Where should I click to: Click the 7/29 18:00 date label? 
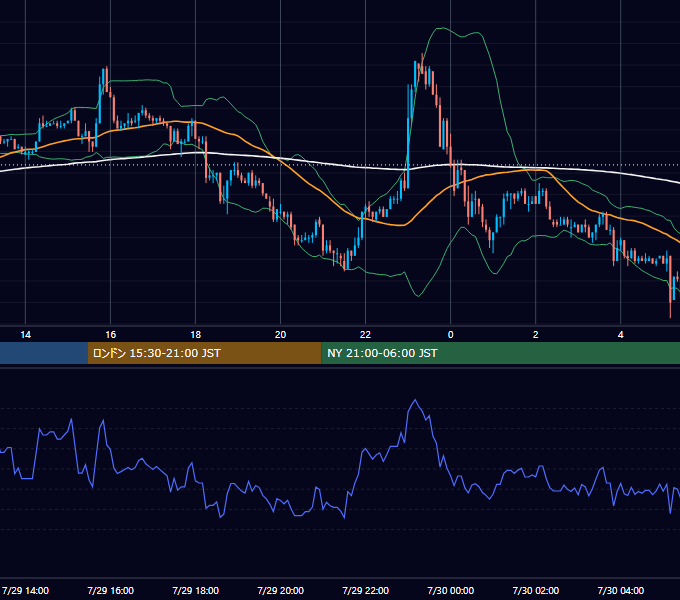click(196, 590)
